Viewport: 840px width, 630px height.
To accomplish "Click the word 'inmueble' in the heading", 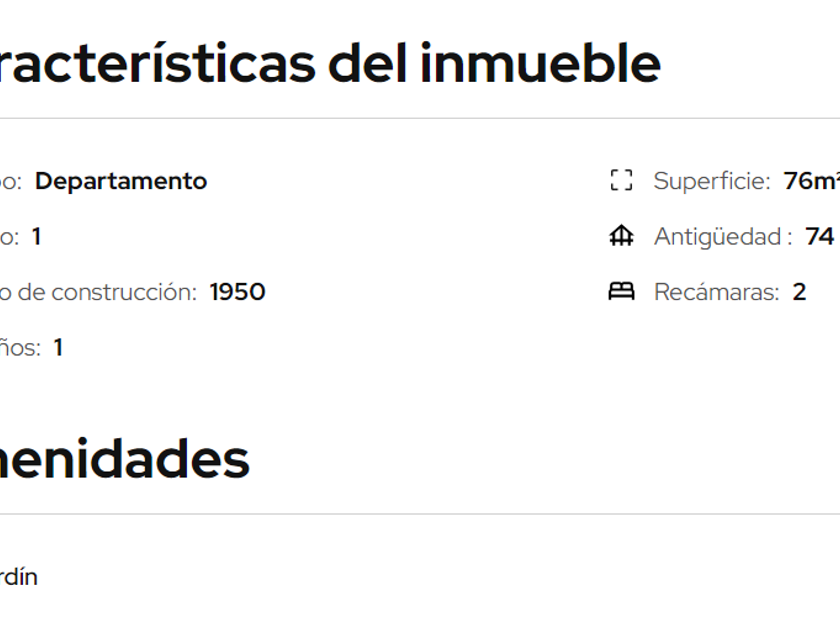I will (x=540, y=63).
